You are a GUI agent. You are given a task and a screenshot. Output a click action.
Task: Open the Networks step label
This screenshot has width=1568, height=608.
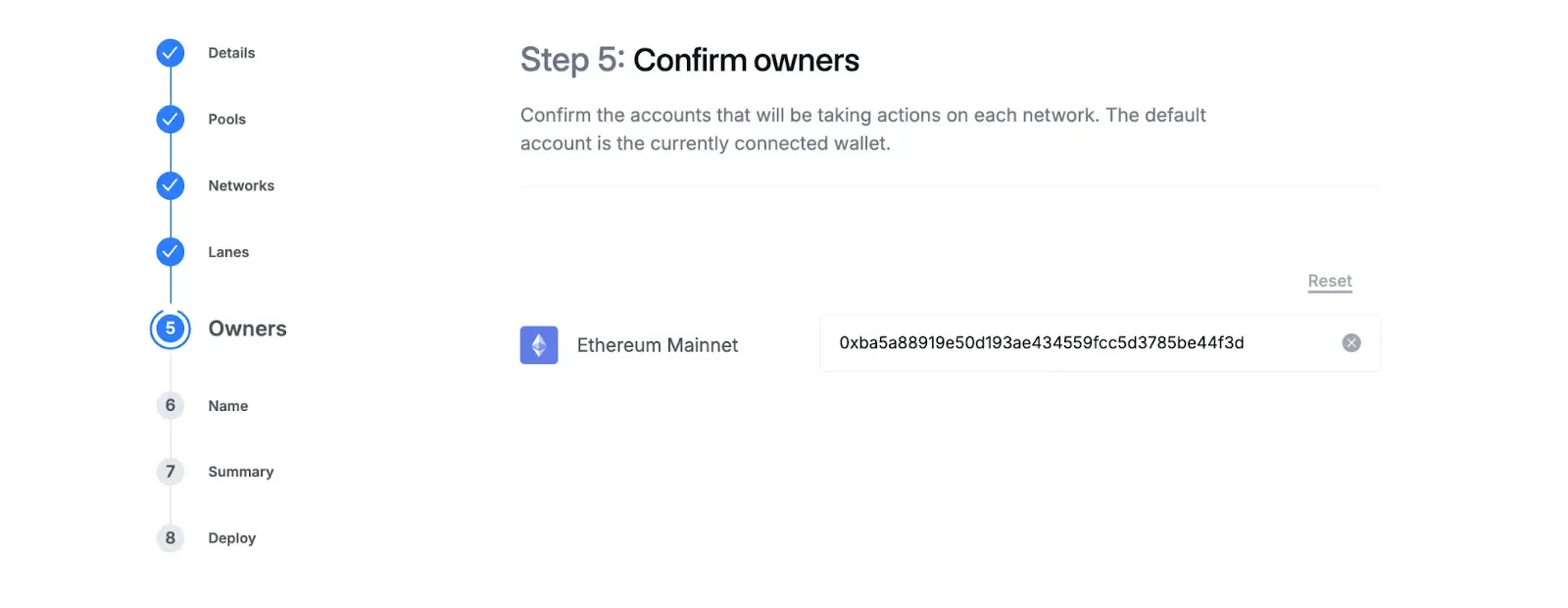pyautogui.click(x=241, y=185)
